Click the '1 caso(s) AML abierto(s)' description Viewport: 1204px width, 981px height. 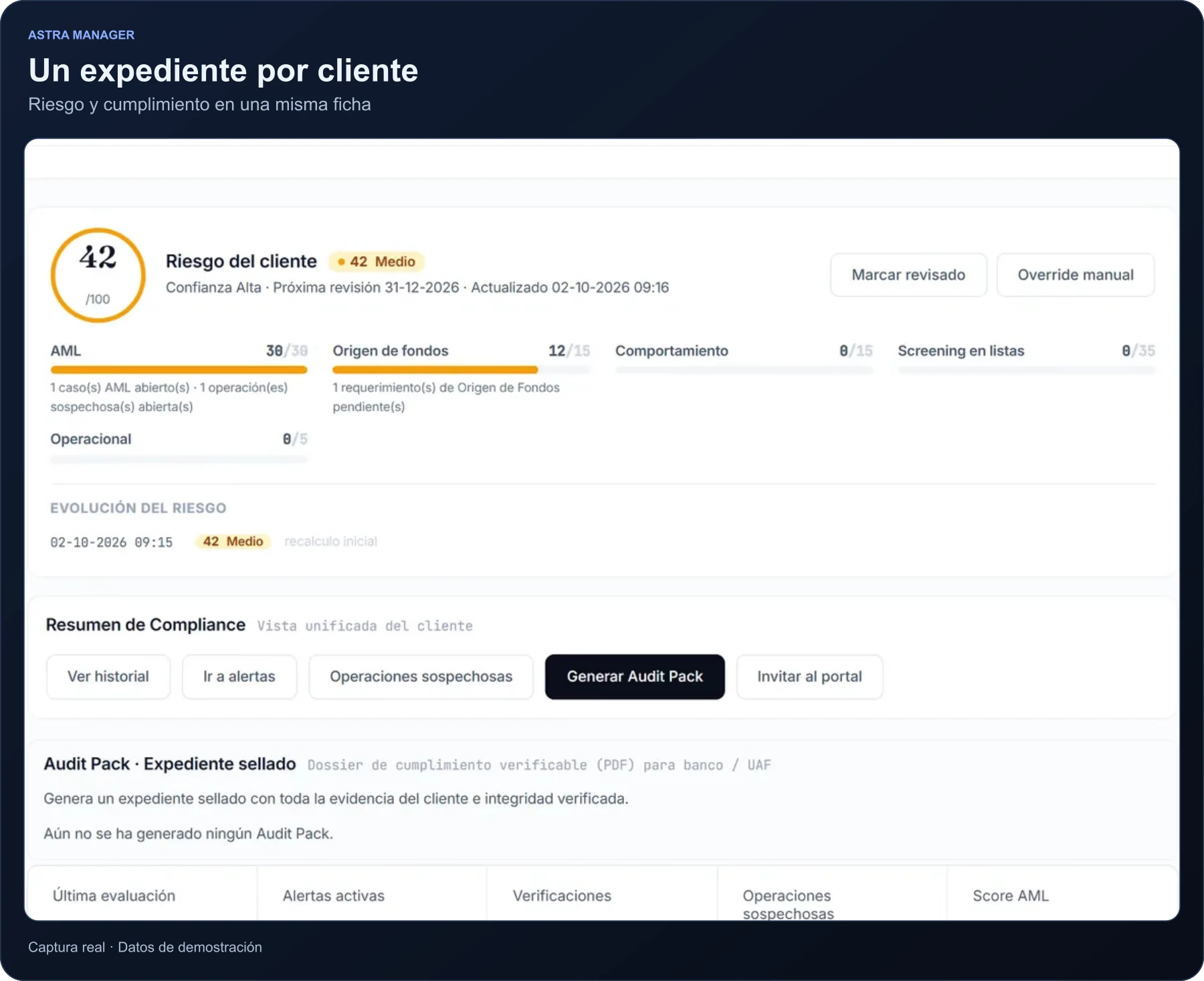pyautogui.click(x=169, y=397)
